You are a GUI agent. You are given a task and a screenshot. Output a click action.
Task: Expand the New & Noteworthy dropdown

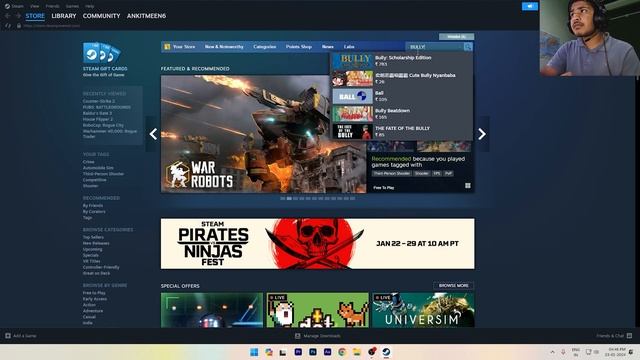coord(224,47)
